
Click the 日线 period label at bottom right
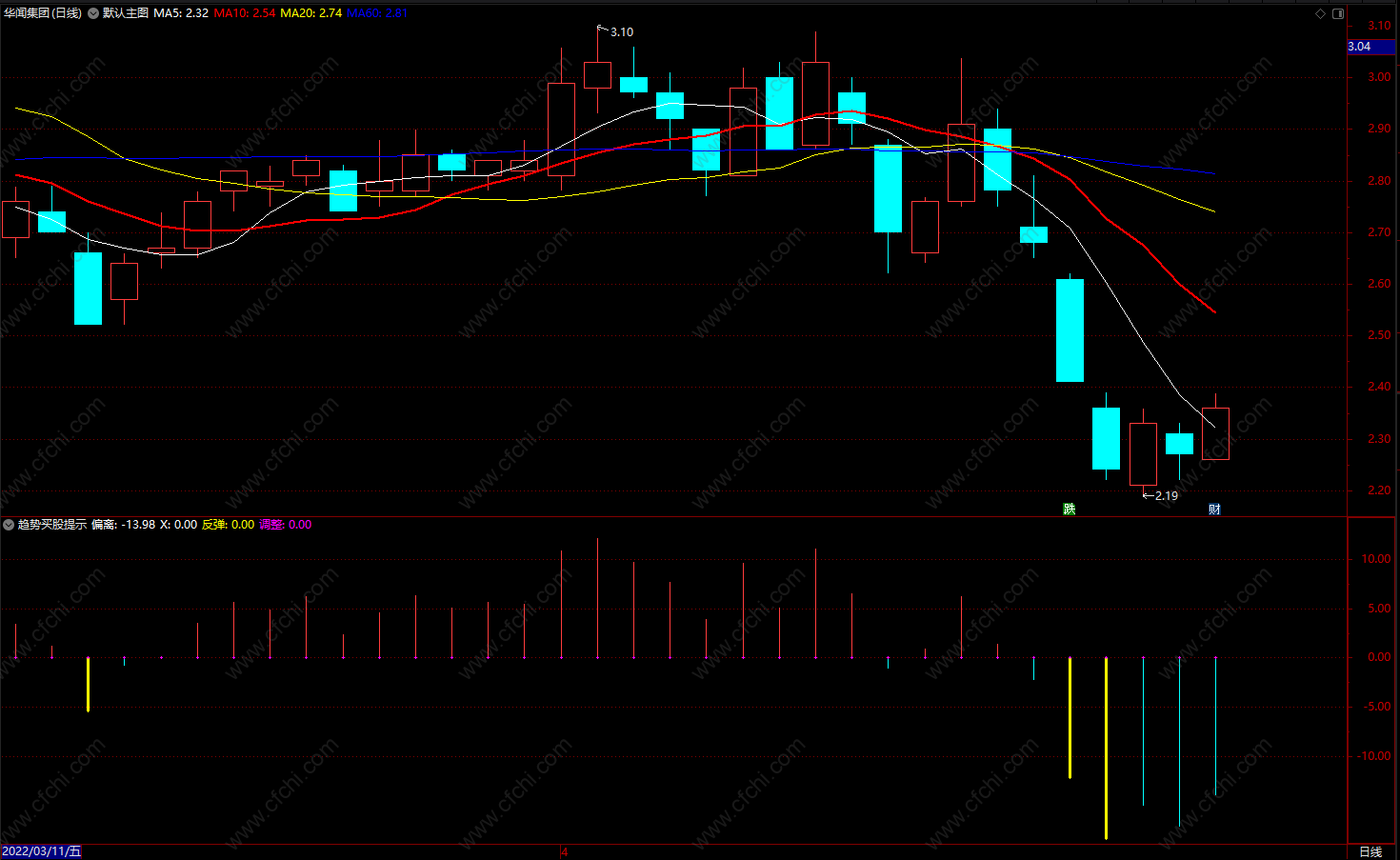tap(1370, 851)
